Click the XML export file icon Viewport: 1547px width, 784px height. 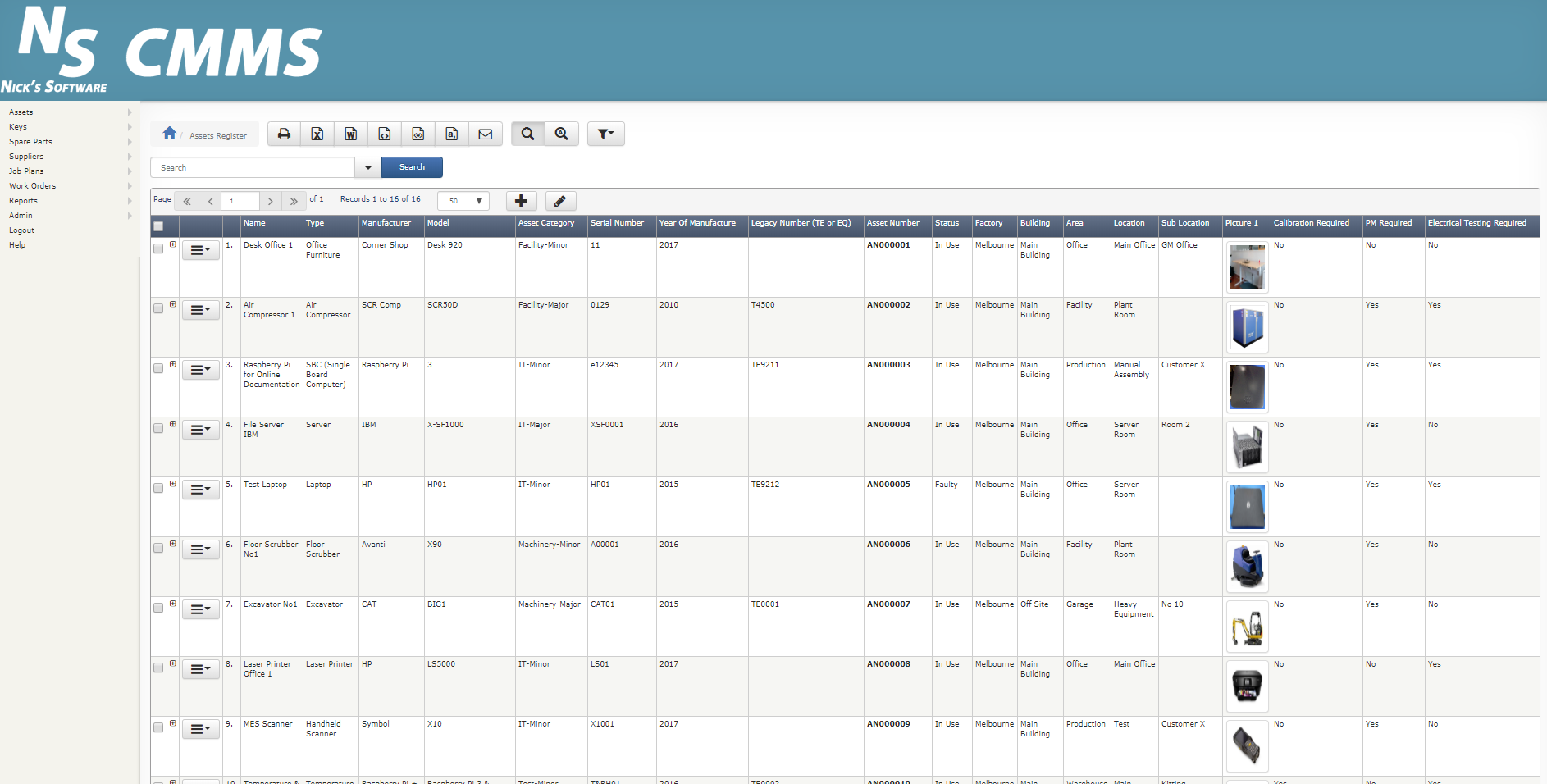385,134
